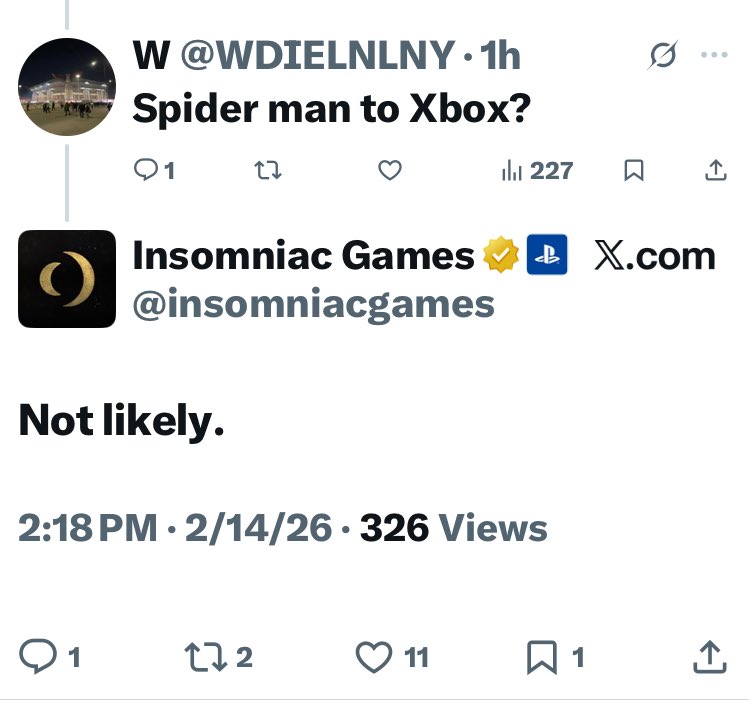Open the @WDIELNLNY profile handle
Viewport: 749px width, 701px height.
(316, 57)
